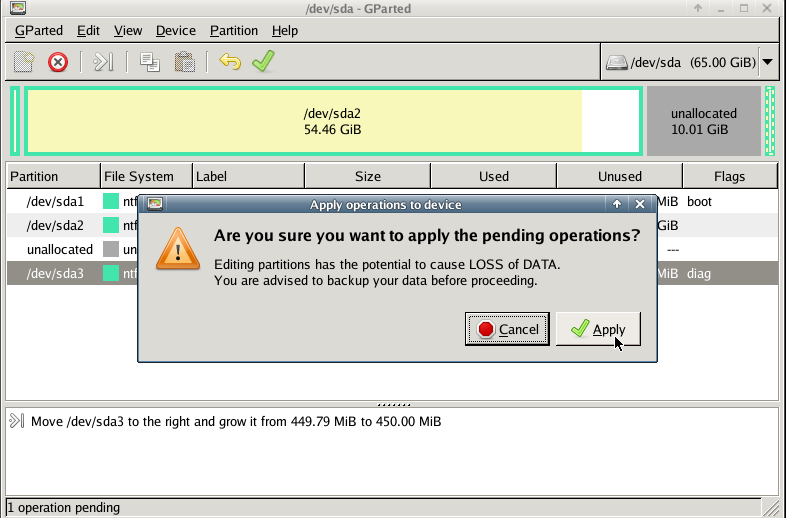This screenshot has height=518, width=786.
Task: Click the Resize/Move toolbar icon
Action: pos(103,62)
